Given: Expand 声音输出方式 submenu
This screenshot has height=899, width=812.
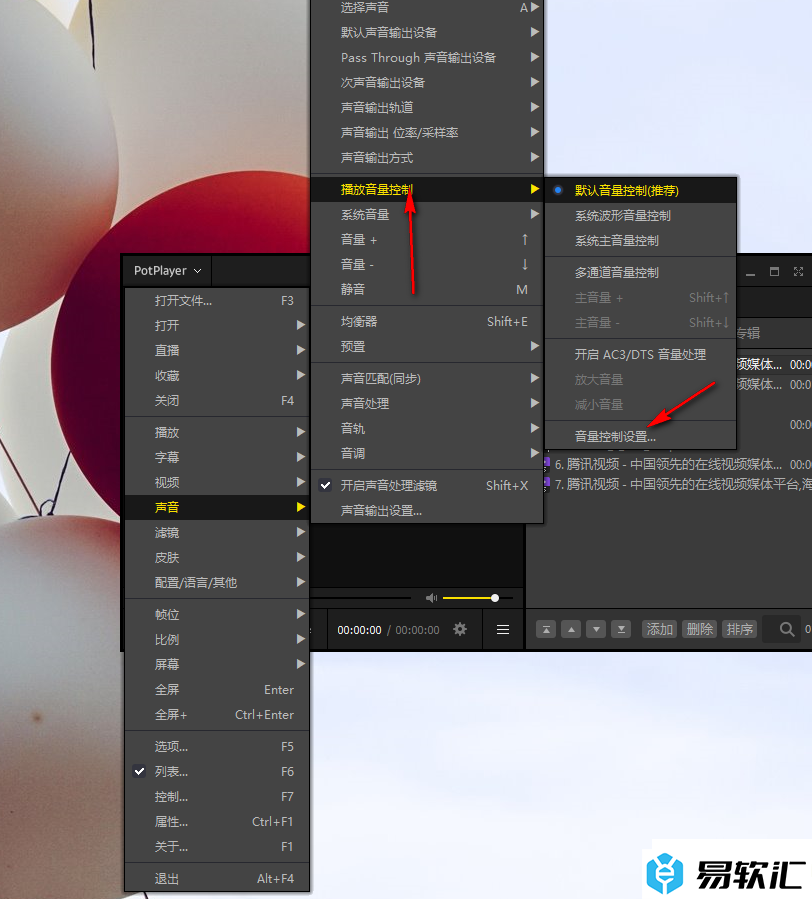Looking at the screenshot, I should (x=427, y=158).
